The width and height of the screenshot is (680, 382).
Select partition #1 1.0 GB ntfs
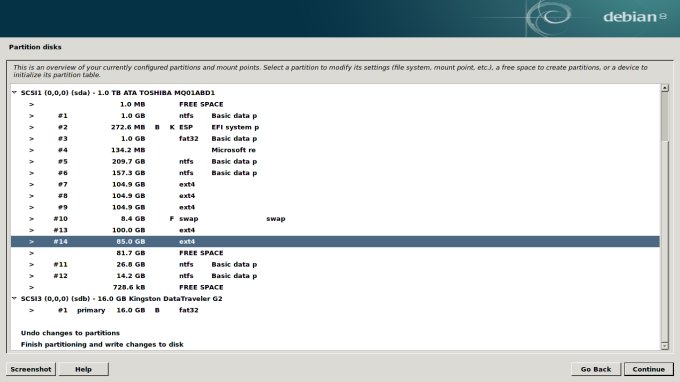[335, 116]
